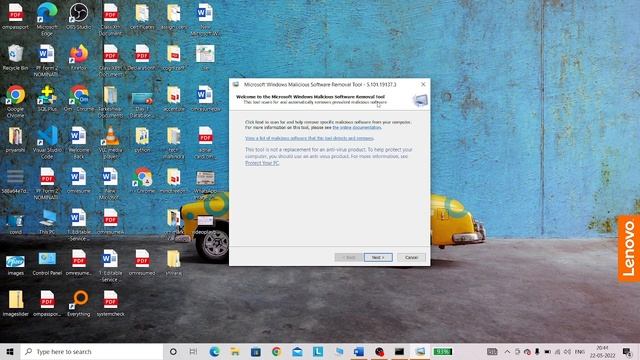
Task: Select the Firefox desktop shortcut
Action: 79,58
